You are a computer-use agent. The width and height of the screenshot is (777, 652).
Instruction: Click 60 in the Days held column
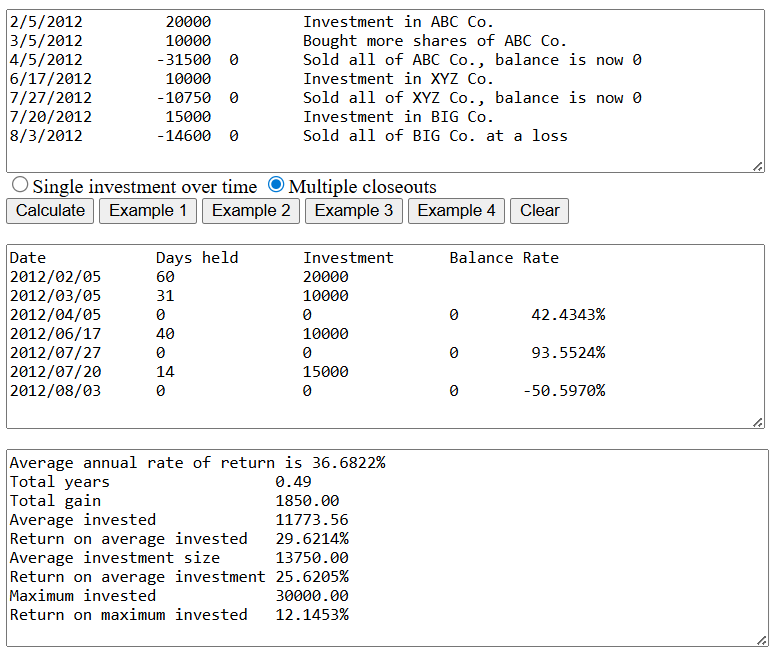165,276
